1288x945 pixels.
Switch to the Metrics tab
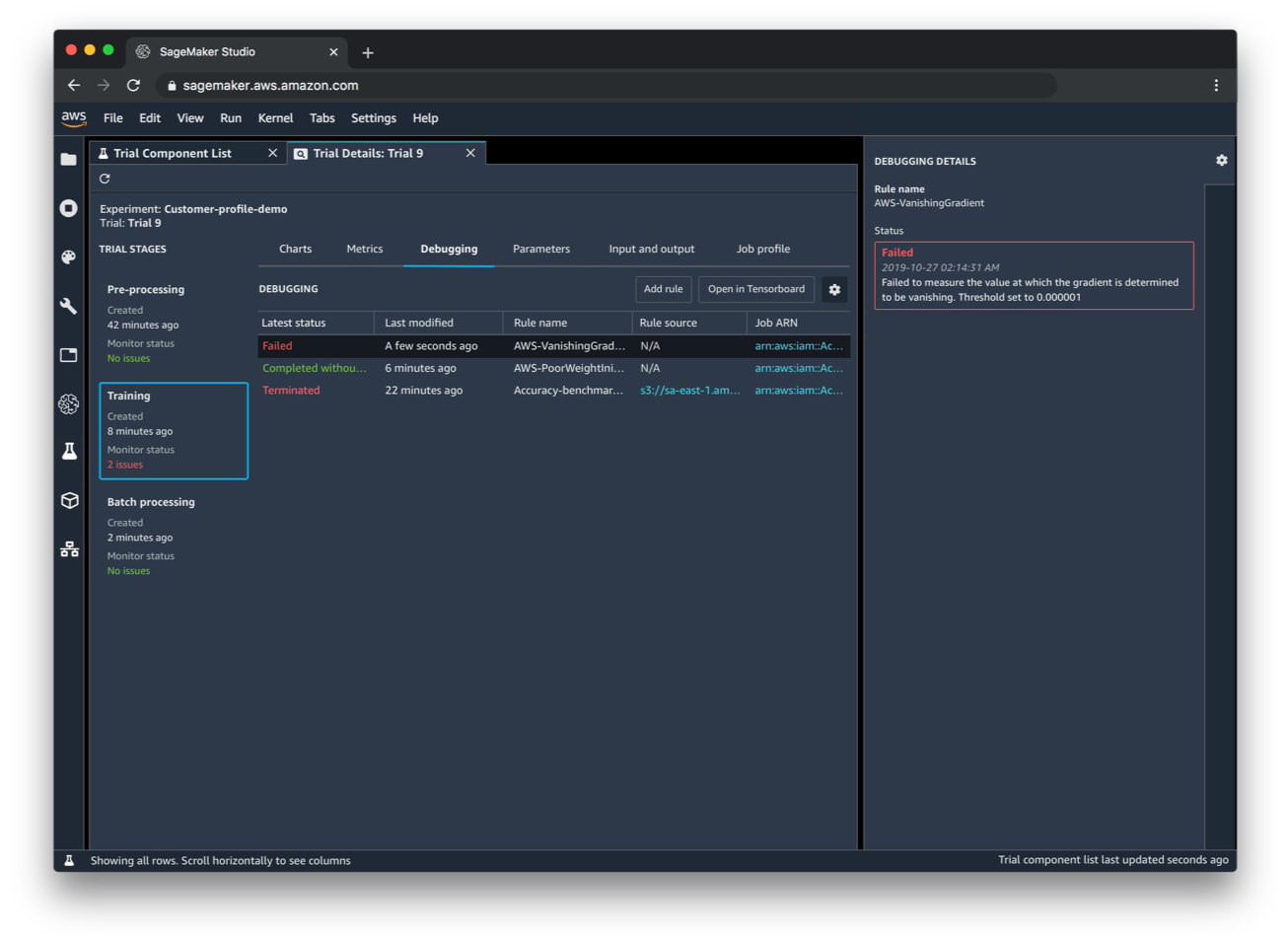tap(364, 250)
